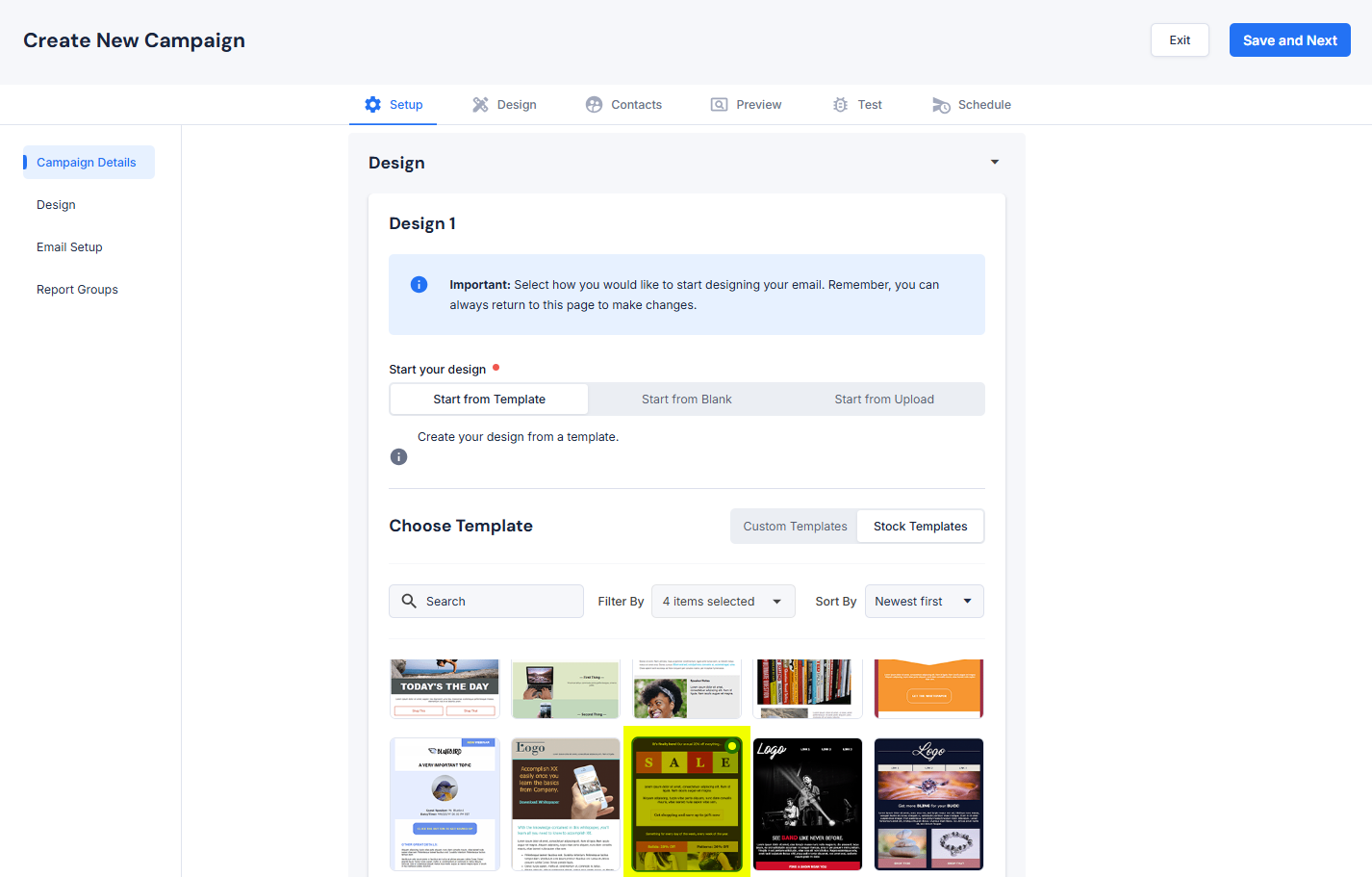Jump to Design in sidebar
1372x877 pixels.
tap(56, 204)
